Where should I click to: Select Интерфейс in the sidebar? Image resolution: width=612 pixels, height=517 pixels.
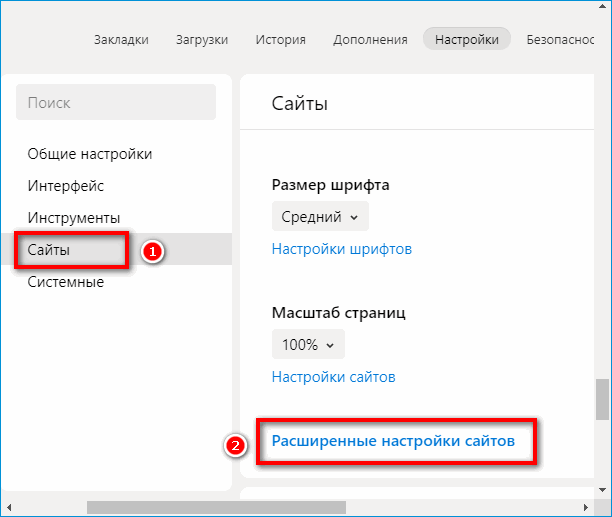[66, 186]
